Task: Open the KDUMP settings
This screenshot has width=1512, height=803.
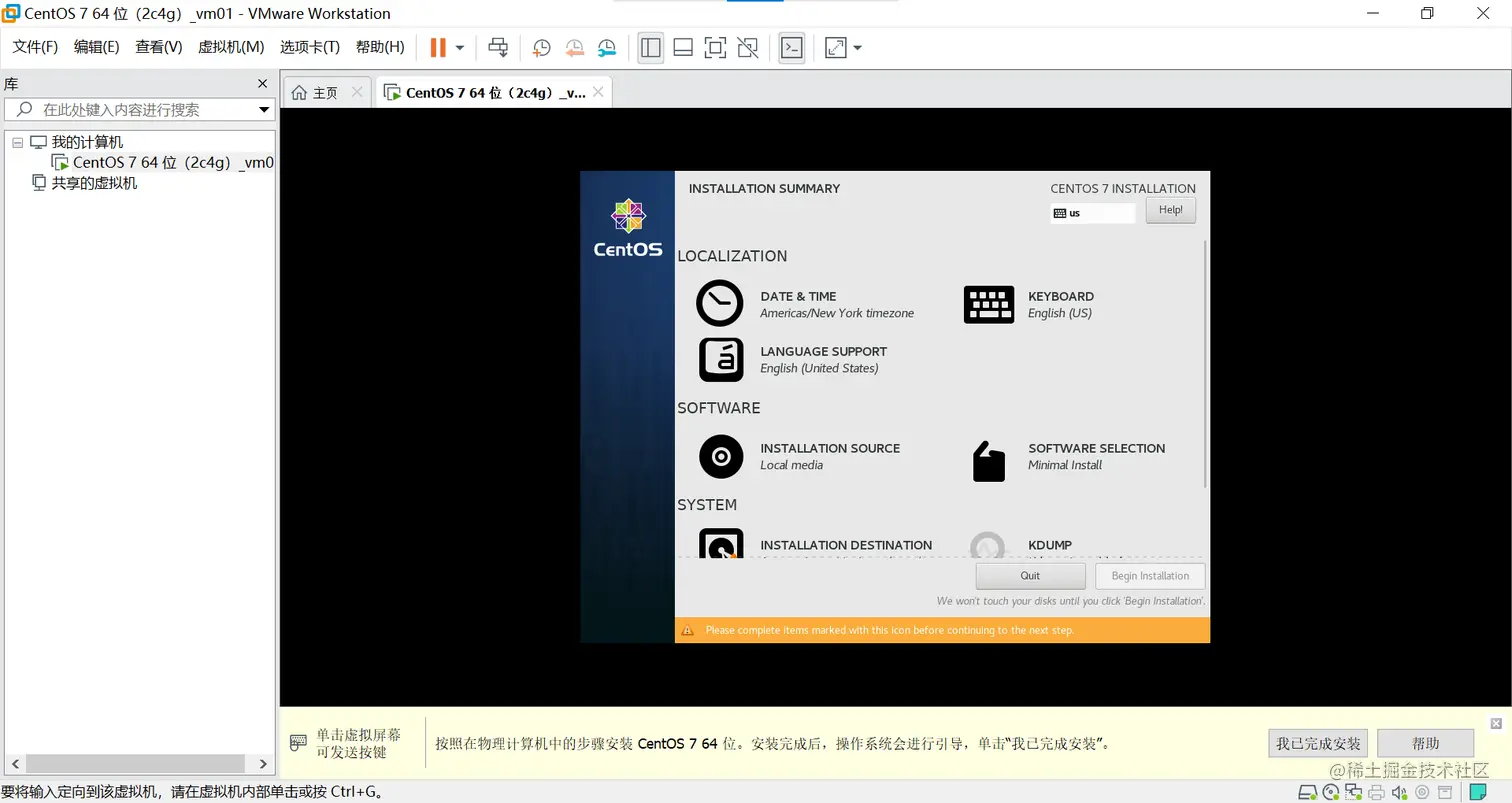Action: 1021,545
